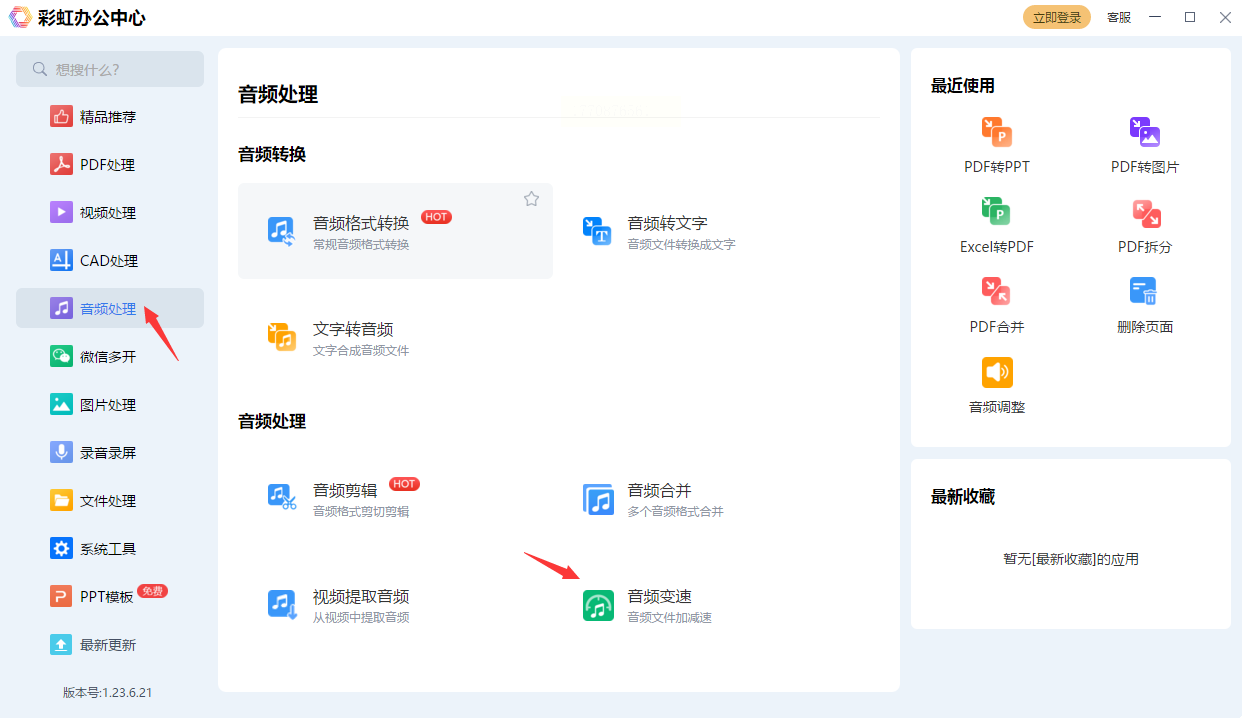1242x718 pixels.
Task: Click the 彩虹办公中心 app logo
Action: (20, 17)
